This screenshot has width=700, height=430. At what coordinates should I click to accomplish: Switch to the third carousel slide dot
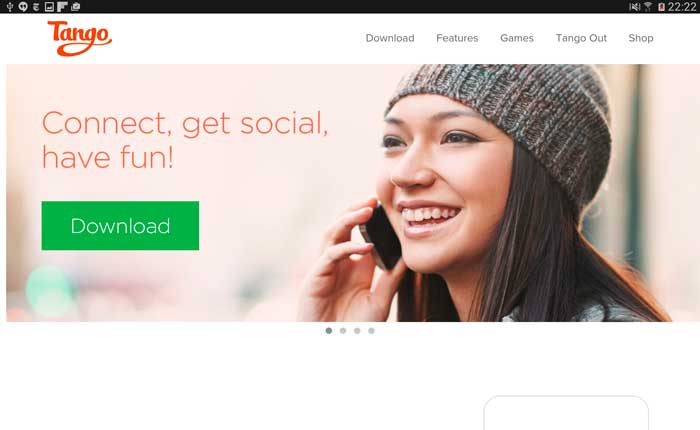[357, 330]
